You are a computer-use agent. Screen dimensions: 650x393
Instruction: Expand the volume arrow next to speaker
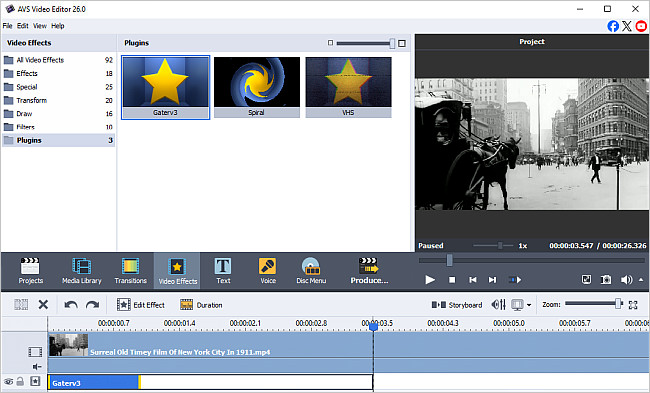641,280
